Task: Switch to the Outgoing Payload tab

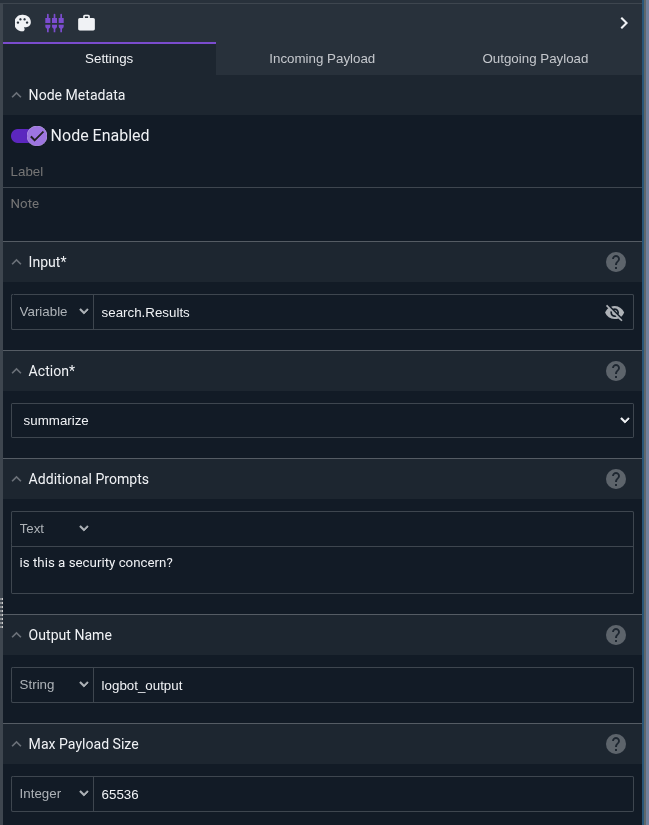Action: coord(535,58)
